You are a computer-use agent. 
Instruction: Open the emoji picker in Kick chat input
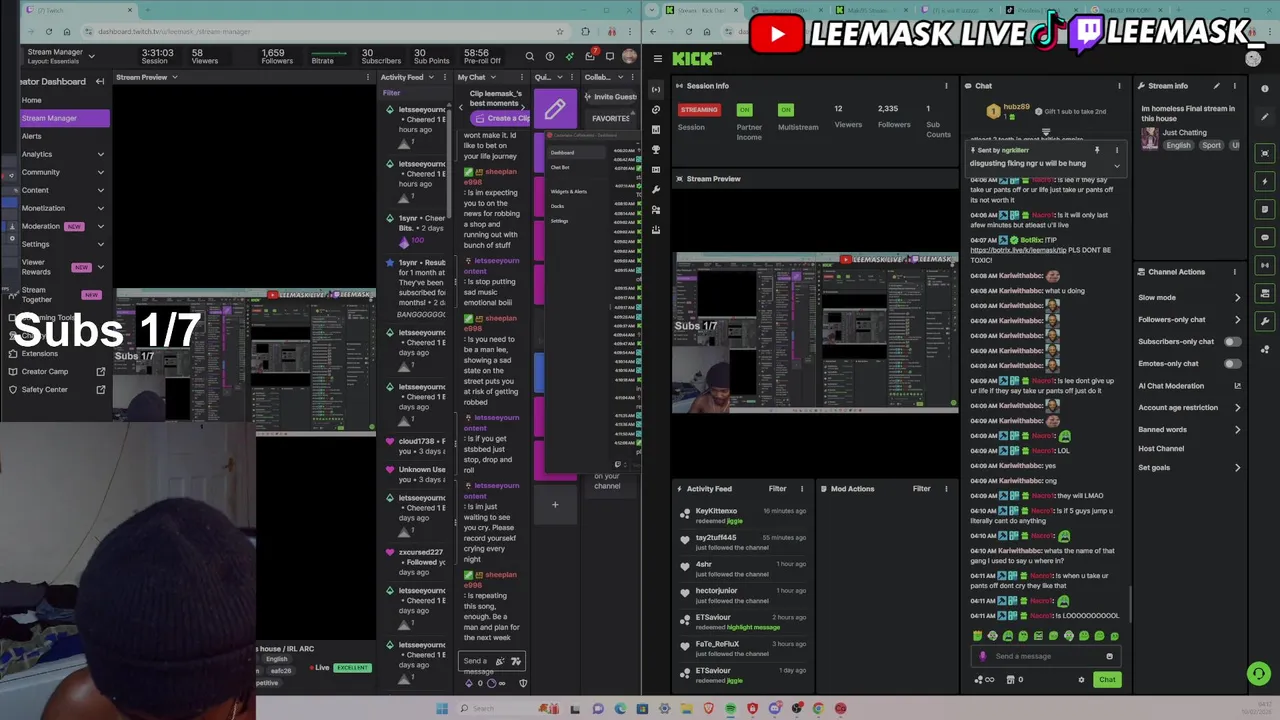click(1109, 656)
